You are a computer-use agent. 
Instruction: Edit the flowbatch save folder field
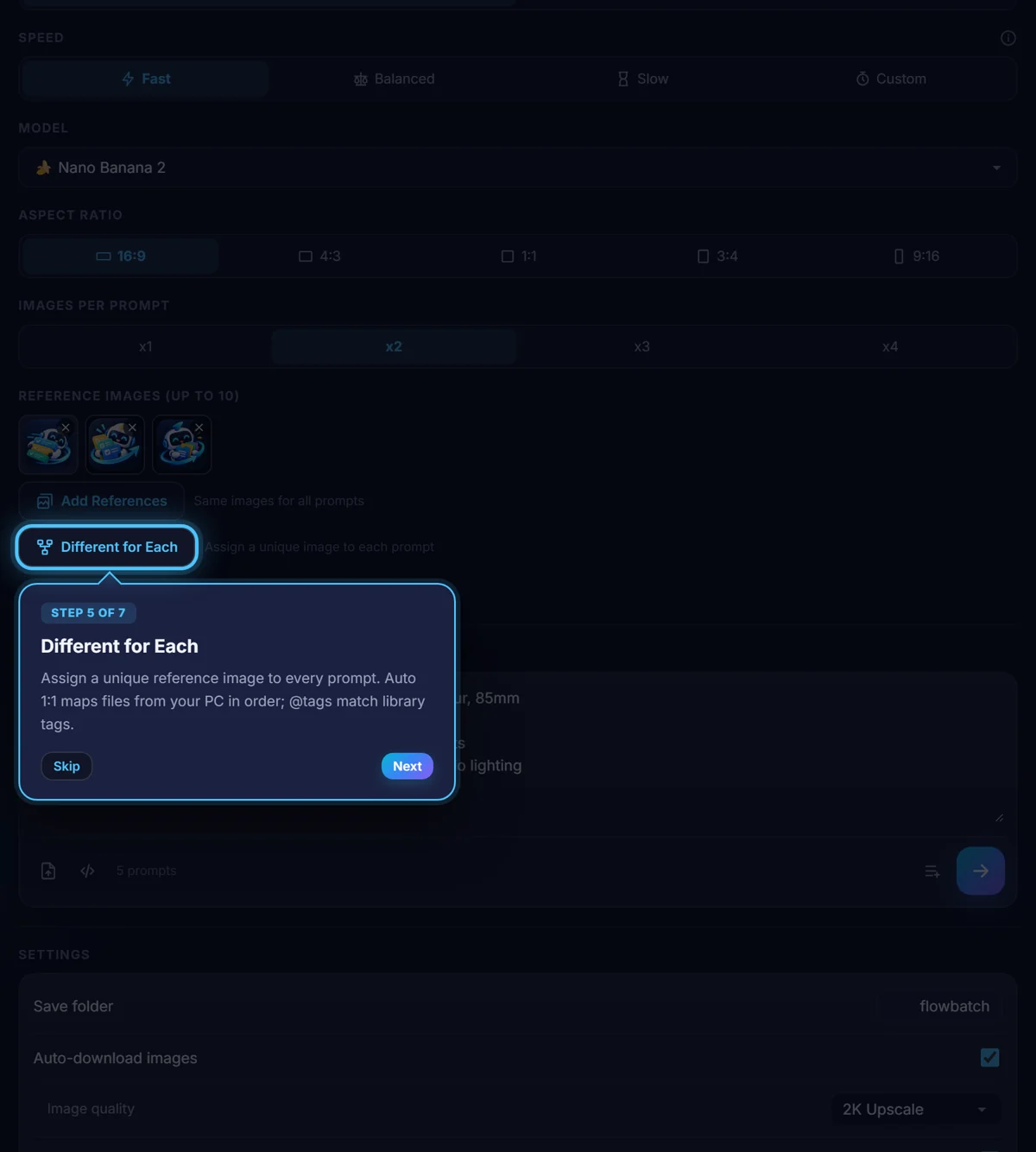[939, 1006]
